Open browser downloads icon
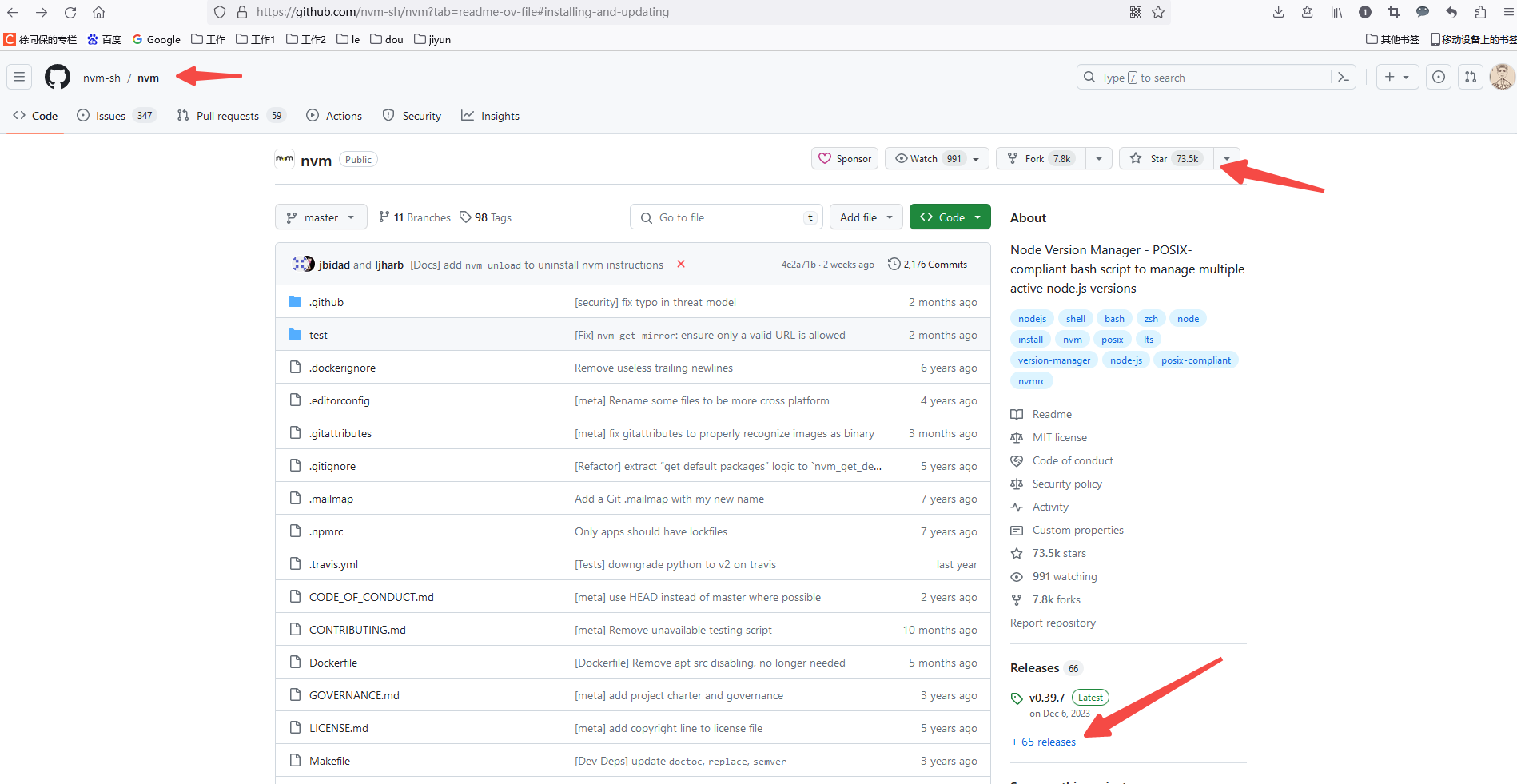The image size is (1517, 784). (1279, 12)
